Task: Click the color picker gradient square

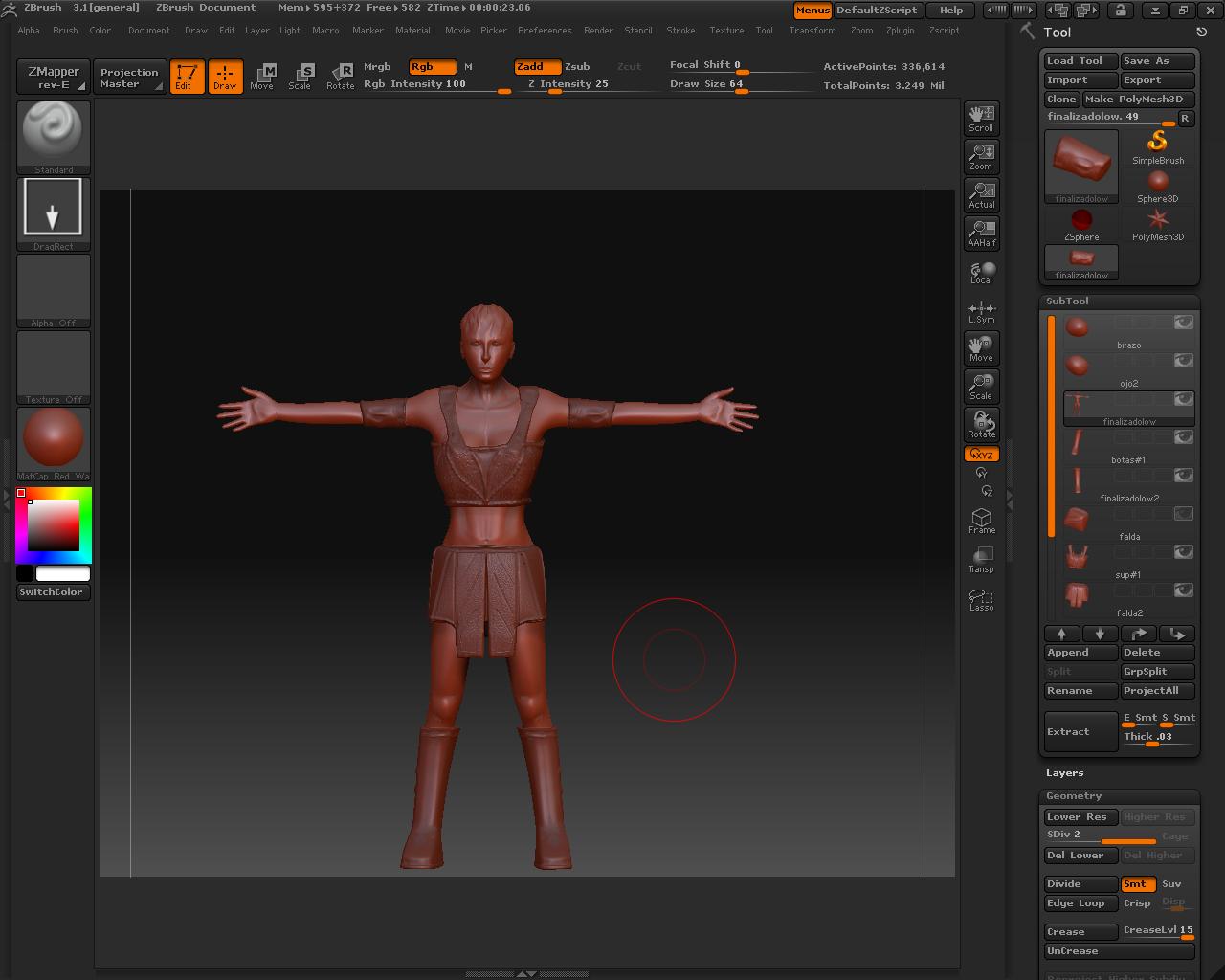Action: [53, 524]
